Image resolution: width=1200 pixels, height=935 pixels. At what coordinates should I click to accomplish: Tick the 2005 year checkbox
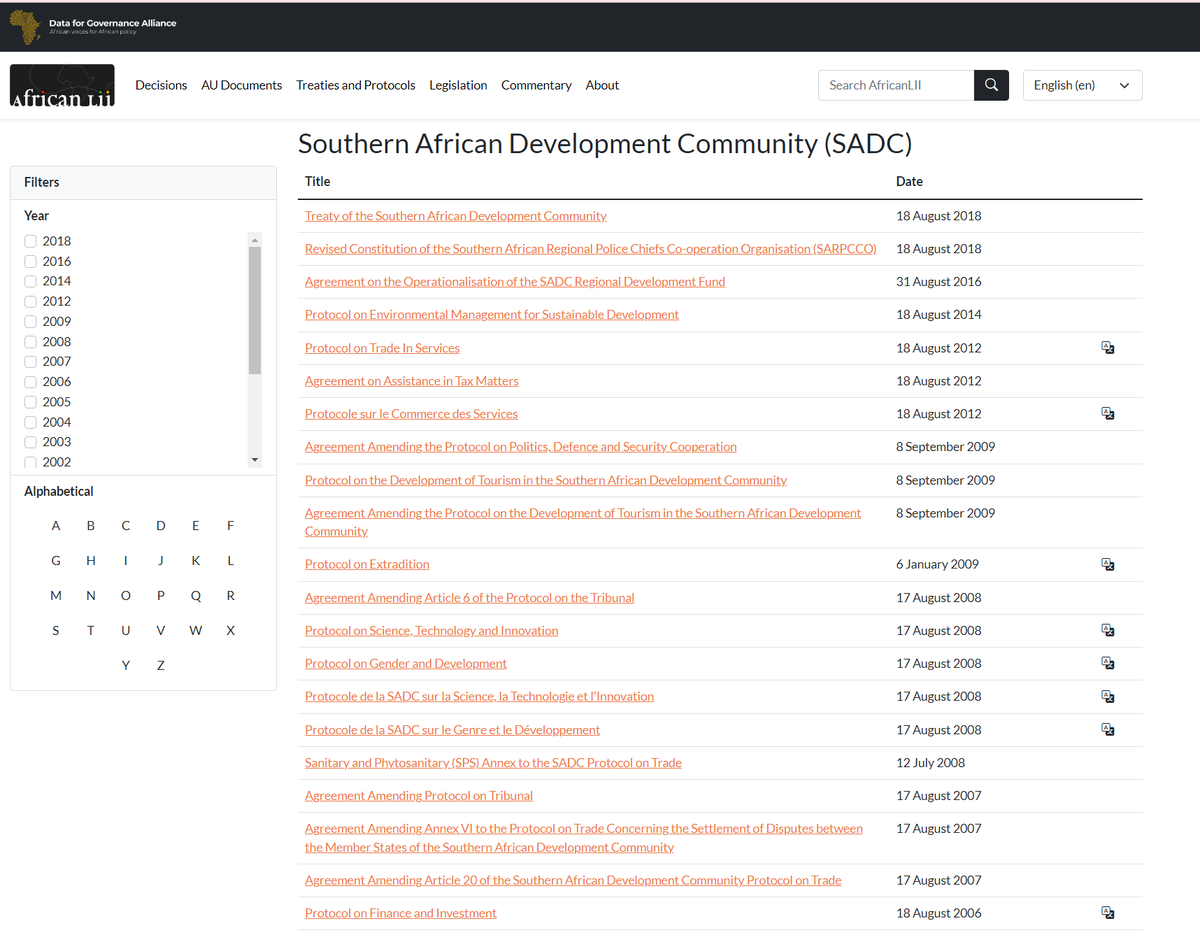pyautogui.click(x=31, y=401)
